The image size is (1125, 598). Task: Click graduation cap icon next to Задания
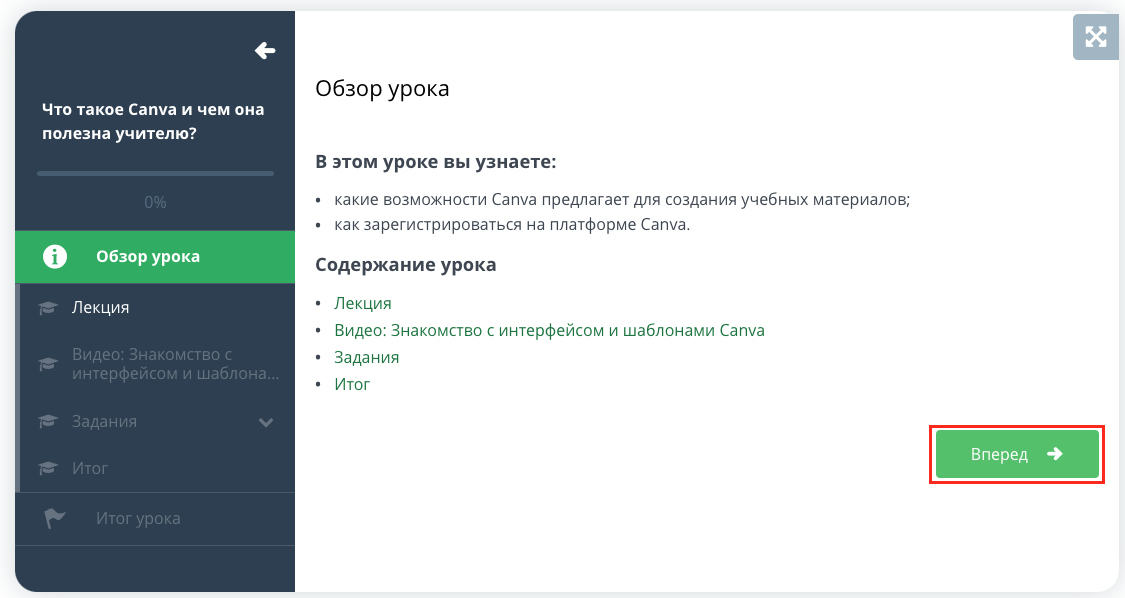[48, 421]
